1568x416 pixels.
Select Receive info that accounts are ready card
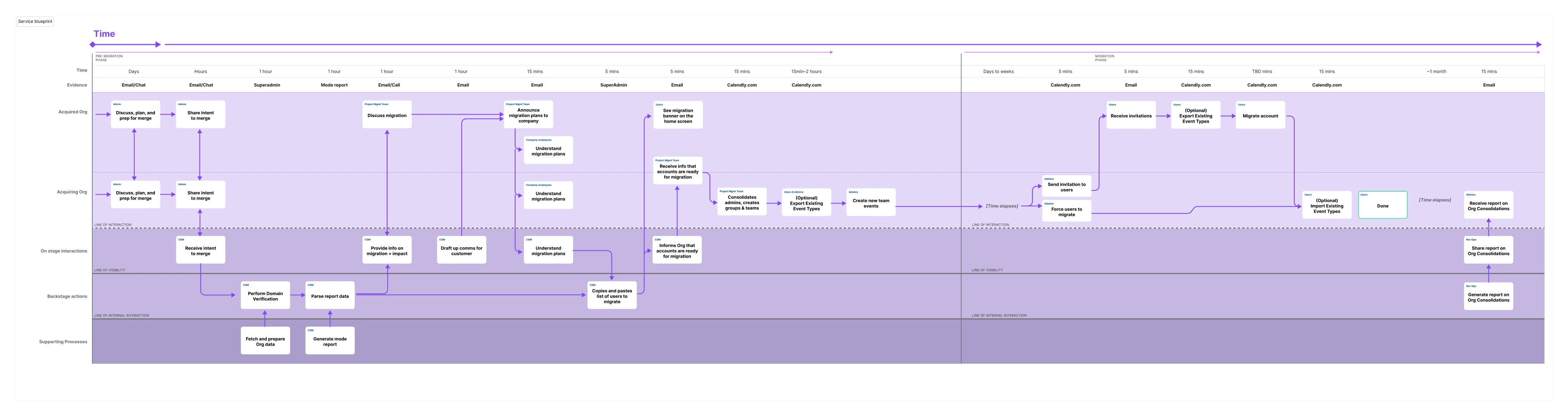point(677,170)
